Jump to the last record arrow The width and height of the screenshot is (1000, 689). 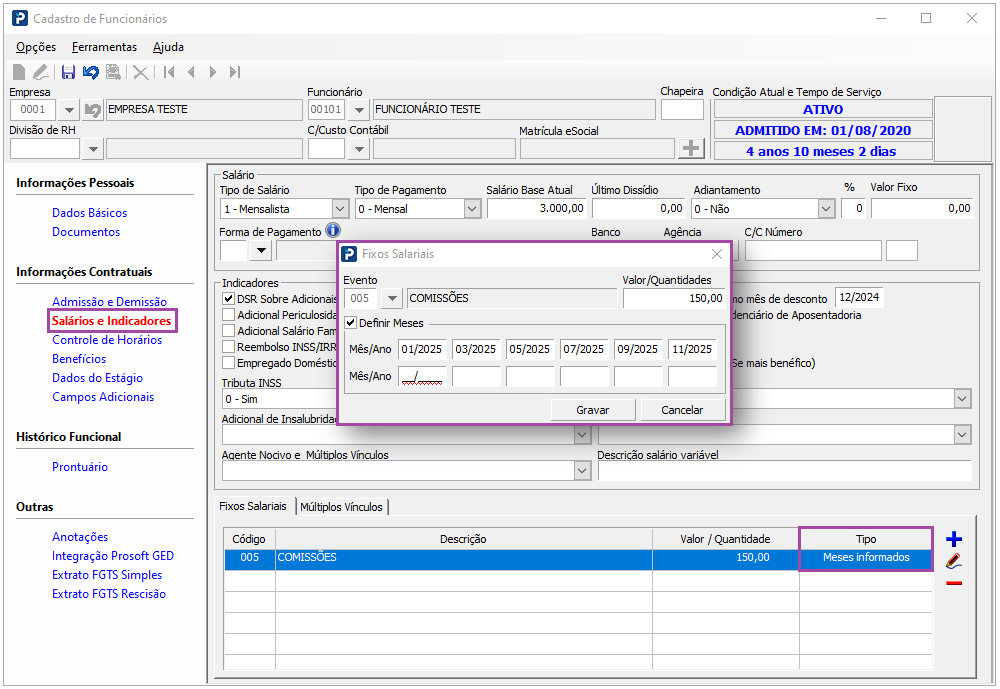coord(235,72)
